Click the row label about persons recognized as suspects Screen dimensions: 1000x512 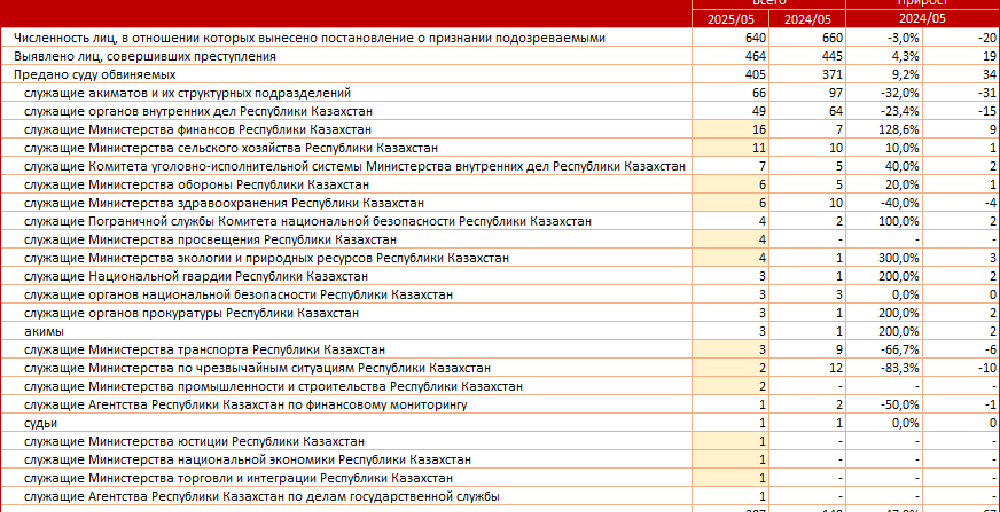tap(309, 38)
